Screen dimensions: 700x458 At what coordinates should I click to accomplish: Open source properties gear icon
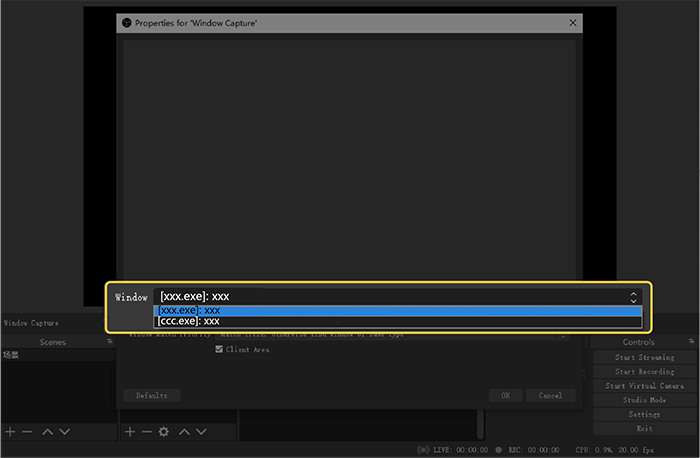[x=163, y=432]
